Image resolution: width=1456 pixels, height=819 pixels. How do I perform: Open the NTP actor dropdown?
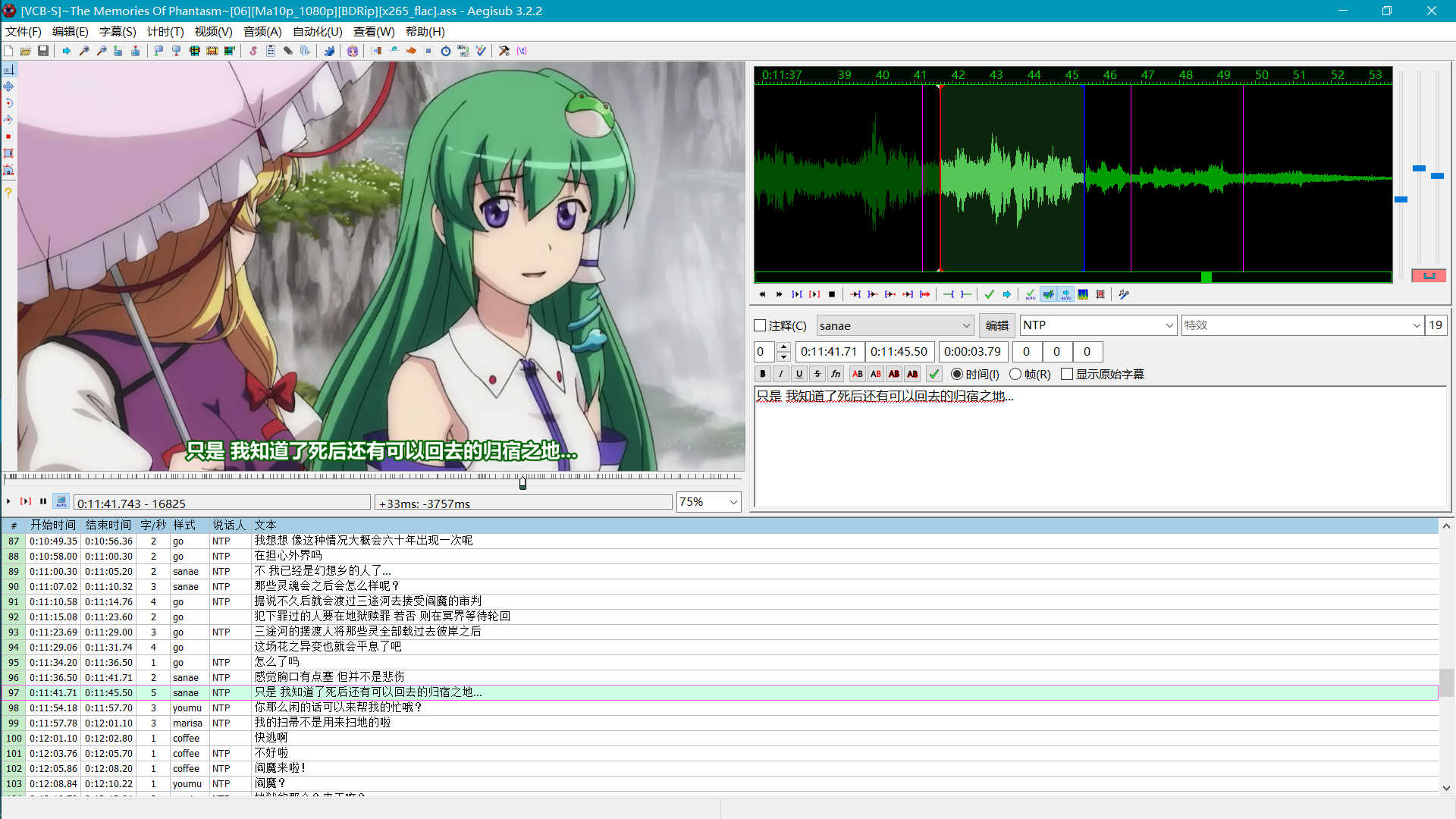[x=1098, y=325]
